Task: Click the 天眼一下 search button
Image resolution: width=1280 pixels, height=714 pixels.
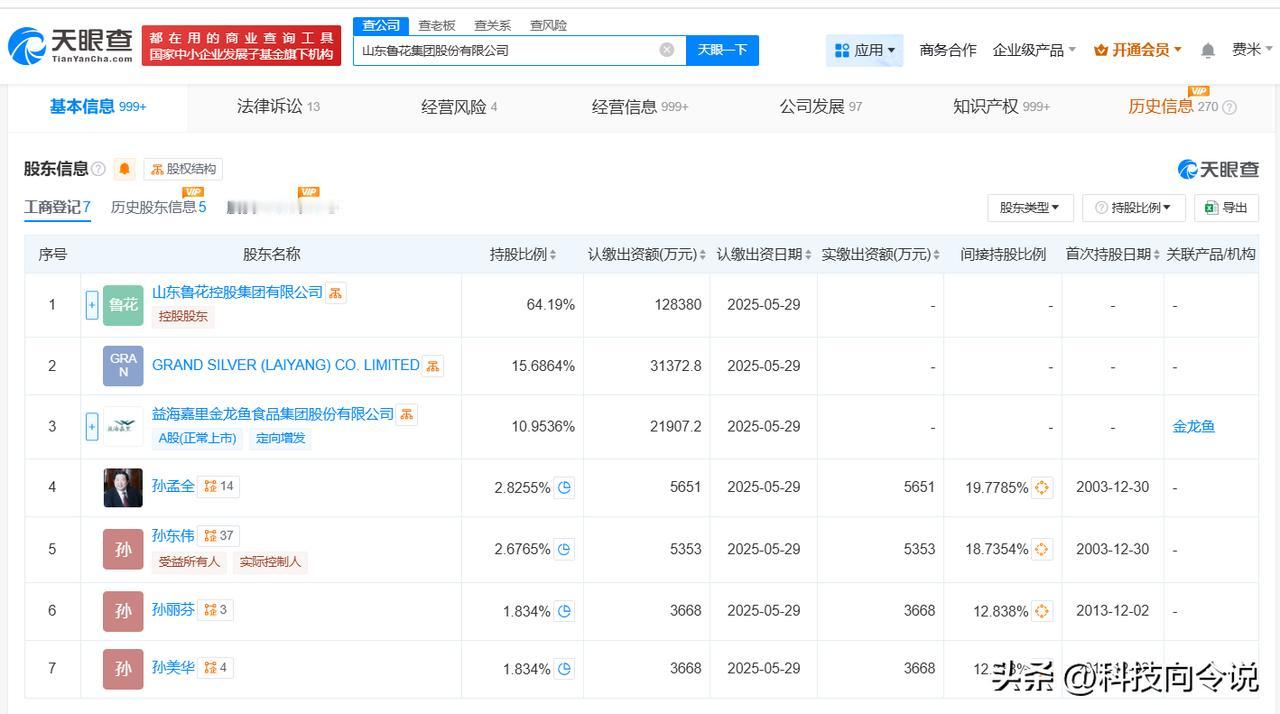Action: coord(722,50)
